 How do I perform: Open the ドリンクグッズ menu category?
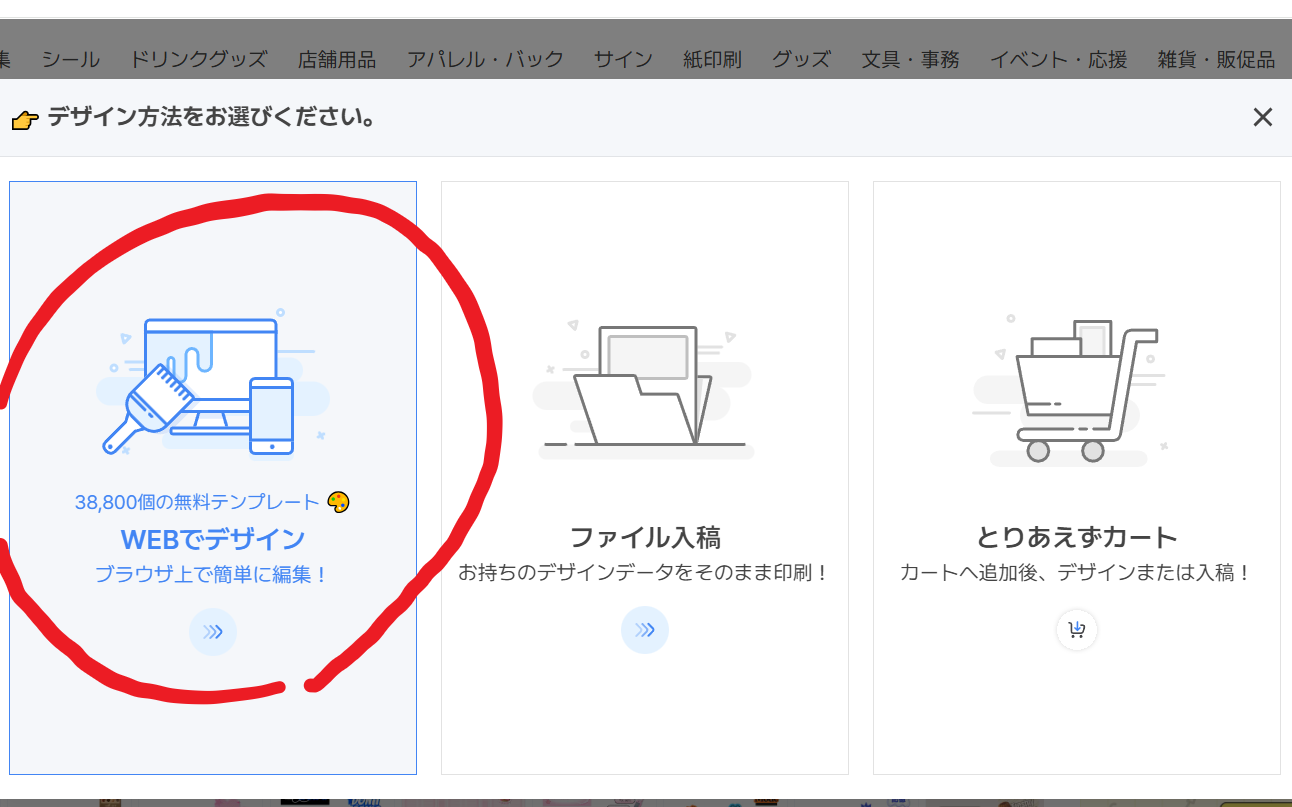[198, 60]
